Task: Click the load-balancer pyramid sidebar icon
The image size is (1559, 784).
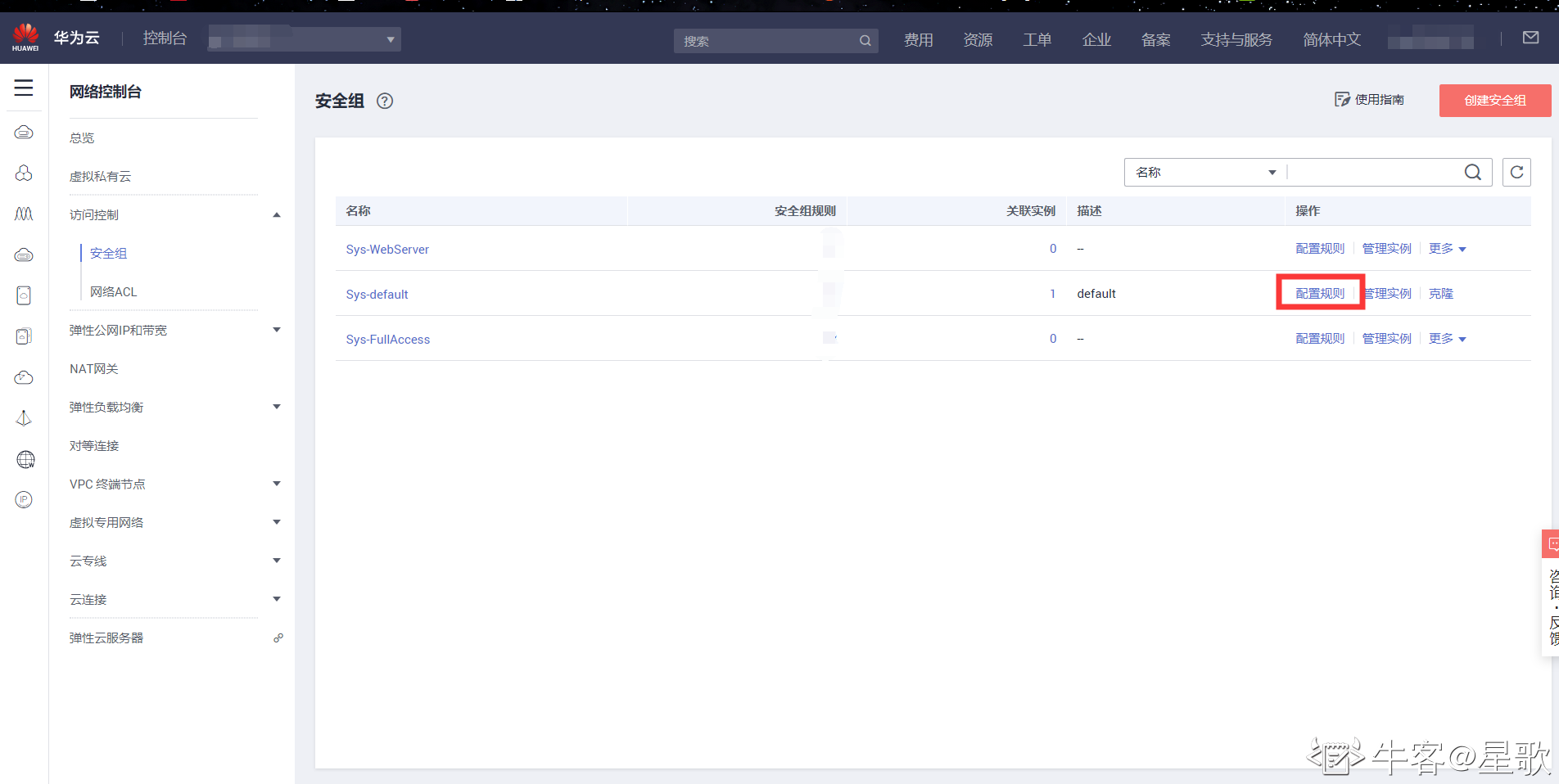Action: coord(24,418)
